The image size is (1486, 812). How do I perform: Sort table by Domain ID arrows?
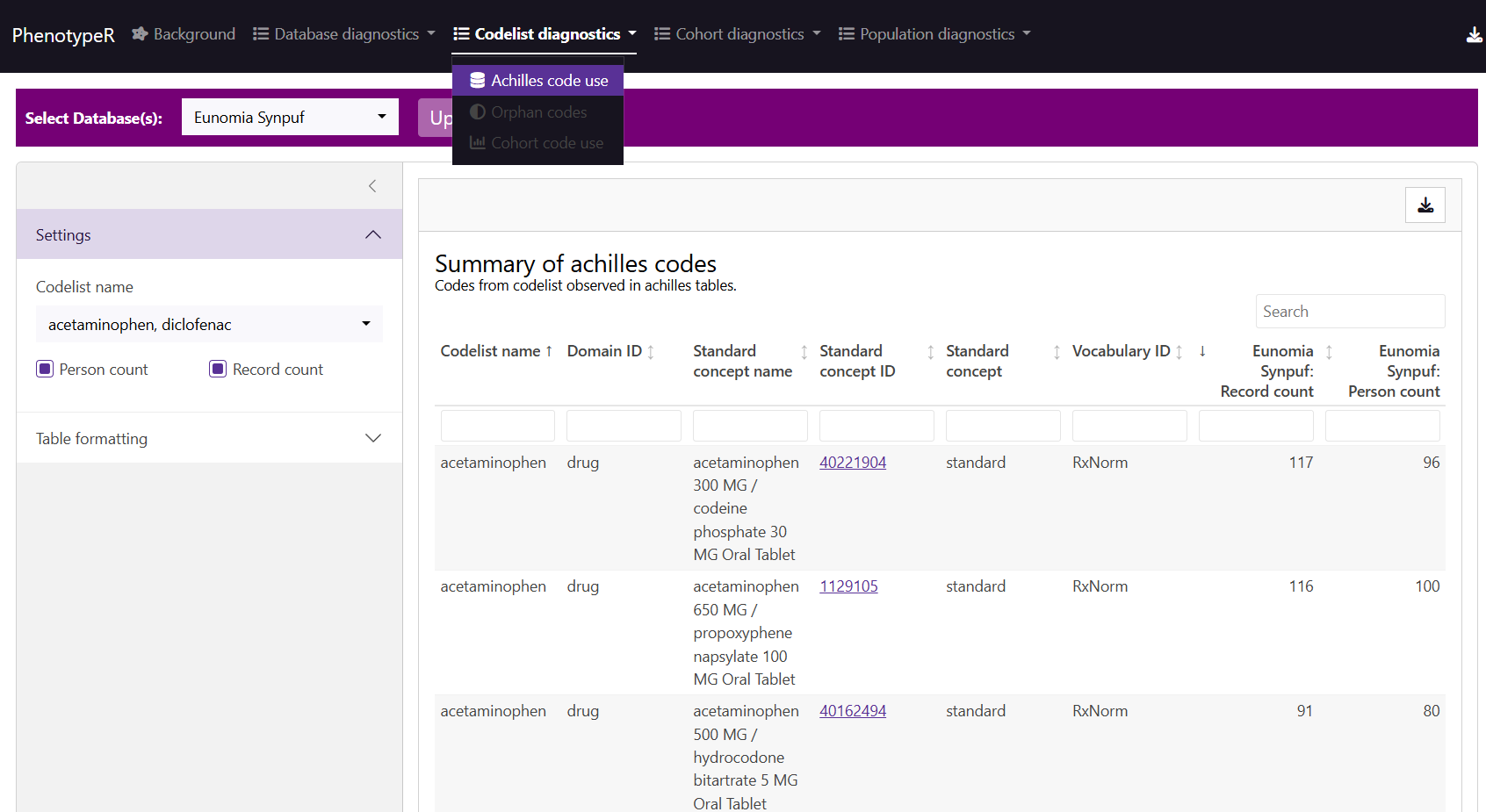click(x=651, y=352)
